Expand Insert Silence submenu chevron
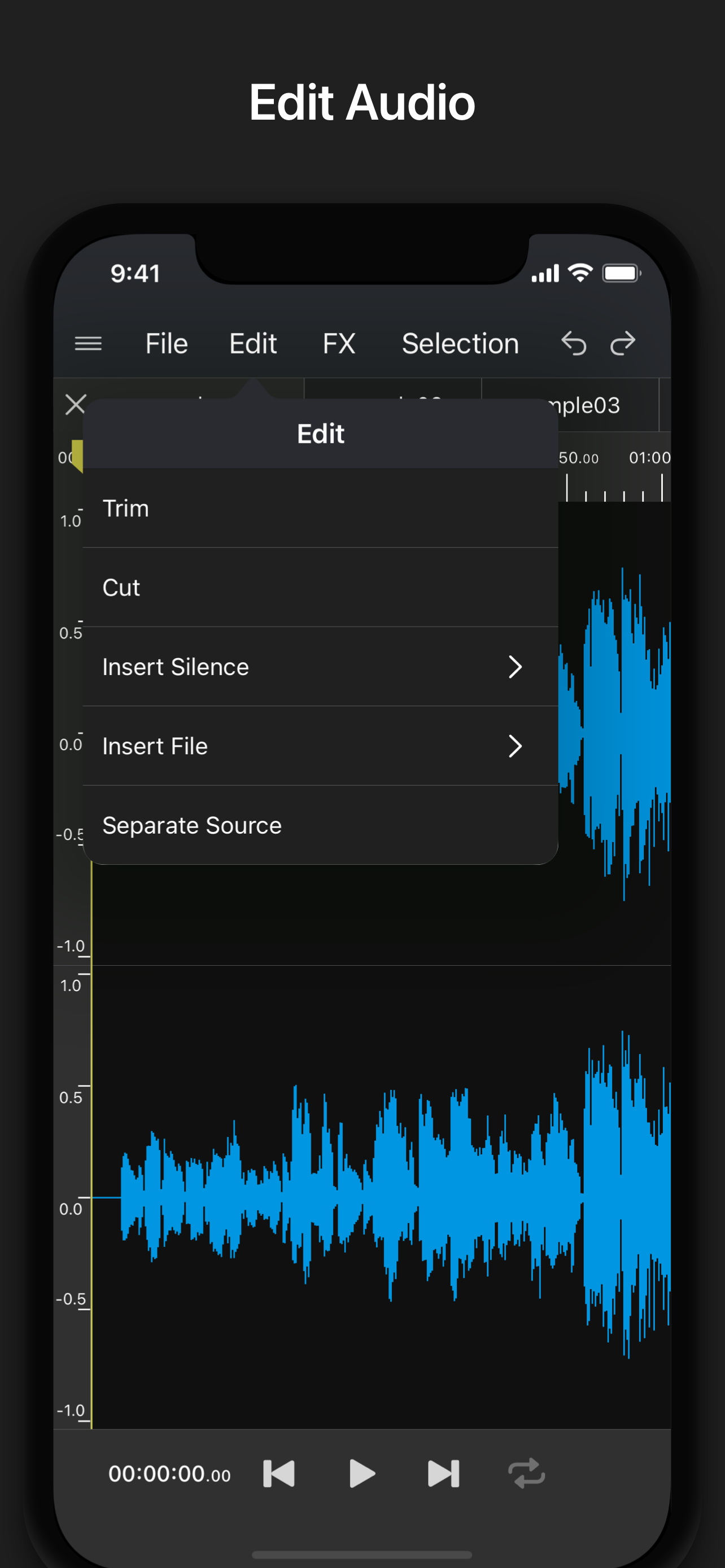725x1568 pixels. (x=515, y=667)
